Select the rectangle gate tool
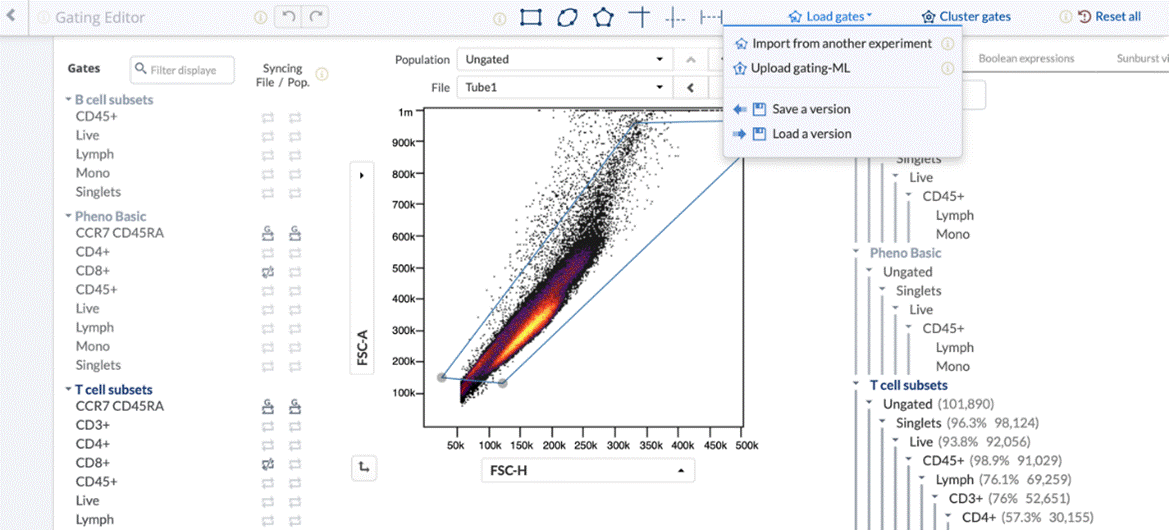 click(x=531, y=17)
